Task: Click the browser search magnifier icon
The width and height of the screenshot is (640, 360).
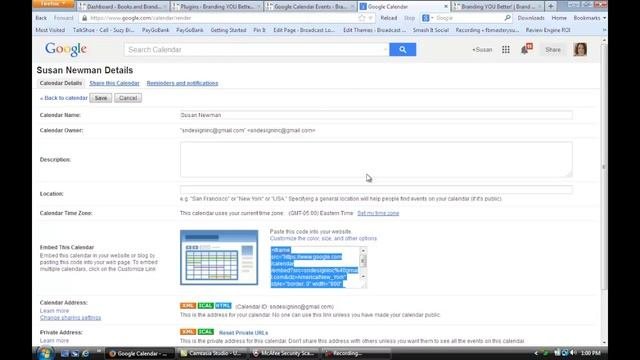Action: 507,18
